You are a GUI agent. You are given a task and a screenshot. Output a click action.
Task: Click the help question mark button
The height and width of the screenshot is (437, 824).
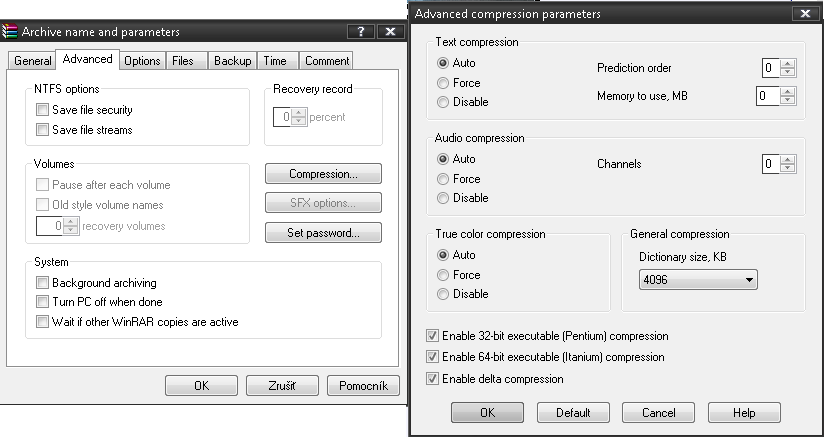361,32
